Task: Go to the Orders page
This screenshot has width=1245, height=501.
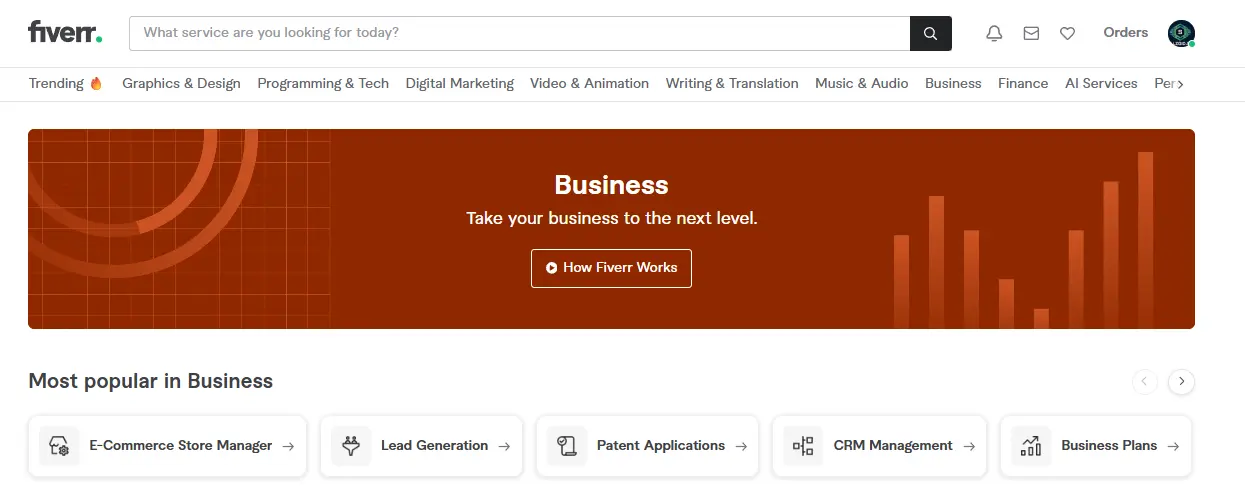Action: coord(1126,32)
